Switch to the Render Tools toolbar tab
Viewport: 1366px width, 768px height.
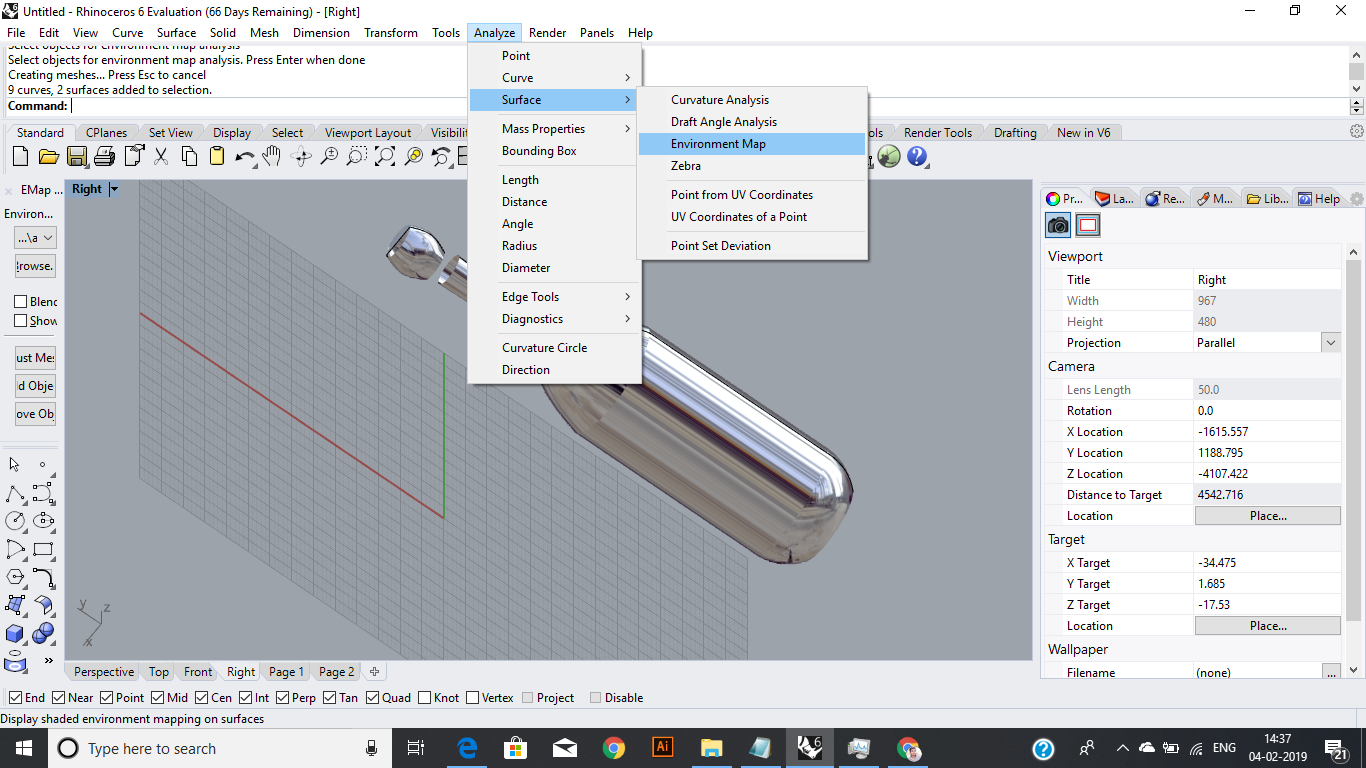(938, 133)
